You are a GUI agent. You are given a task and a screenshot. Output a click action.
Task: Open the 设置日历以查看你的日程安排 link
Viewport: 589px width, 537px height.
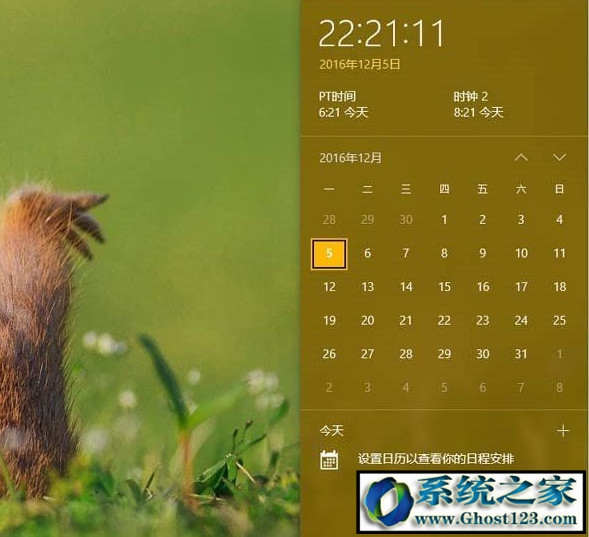(436, 459)
